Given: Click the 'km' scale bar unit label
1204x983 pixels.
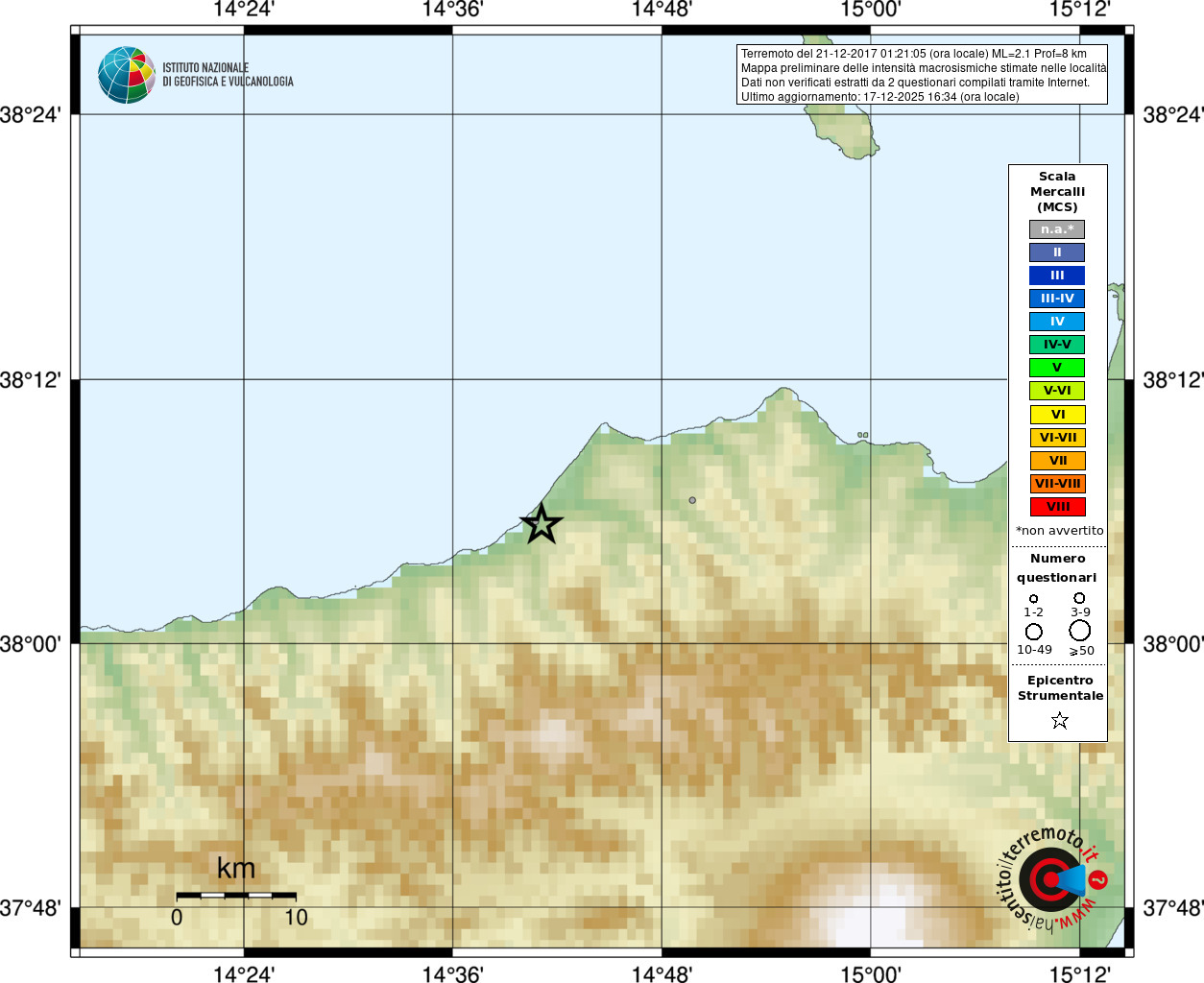Looking at the screenshot, I should point(236,868).
